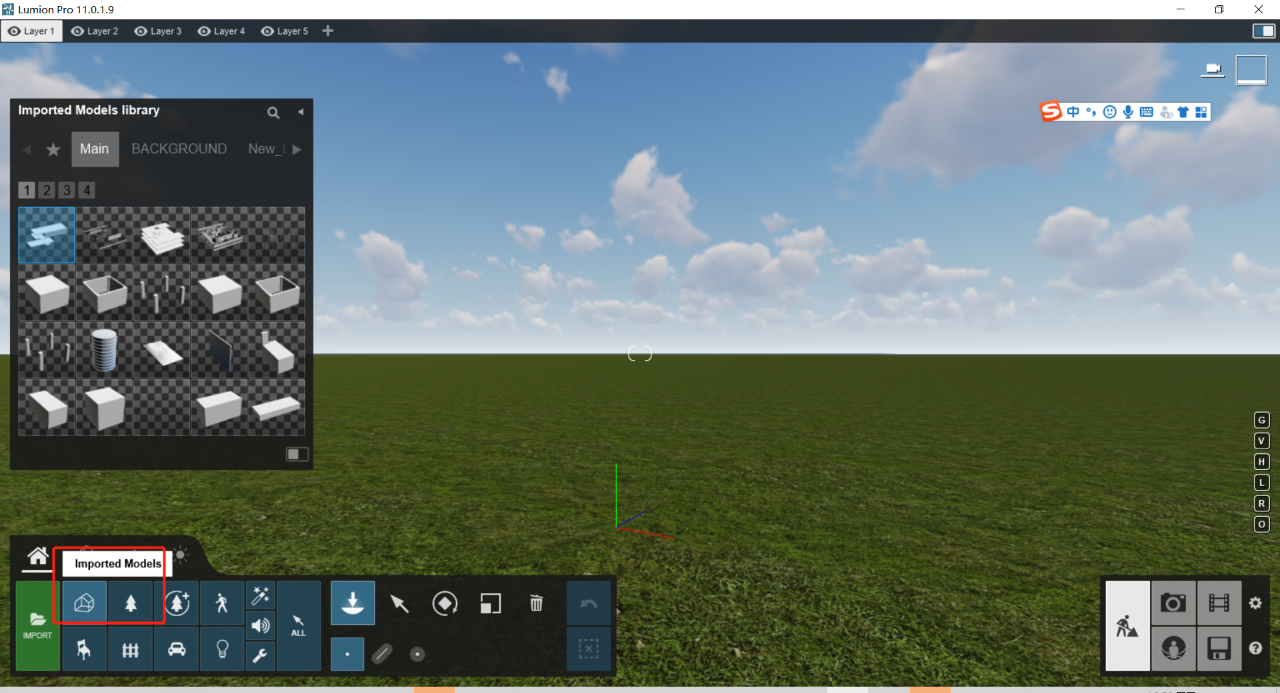Activate the Delete trash tool
The height and width of the screenshot is (693, 1280).
[536, 603]
